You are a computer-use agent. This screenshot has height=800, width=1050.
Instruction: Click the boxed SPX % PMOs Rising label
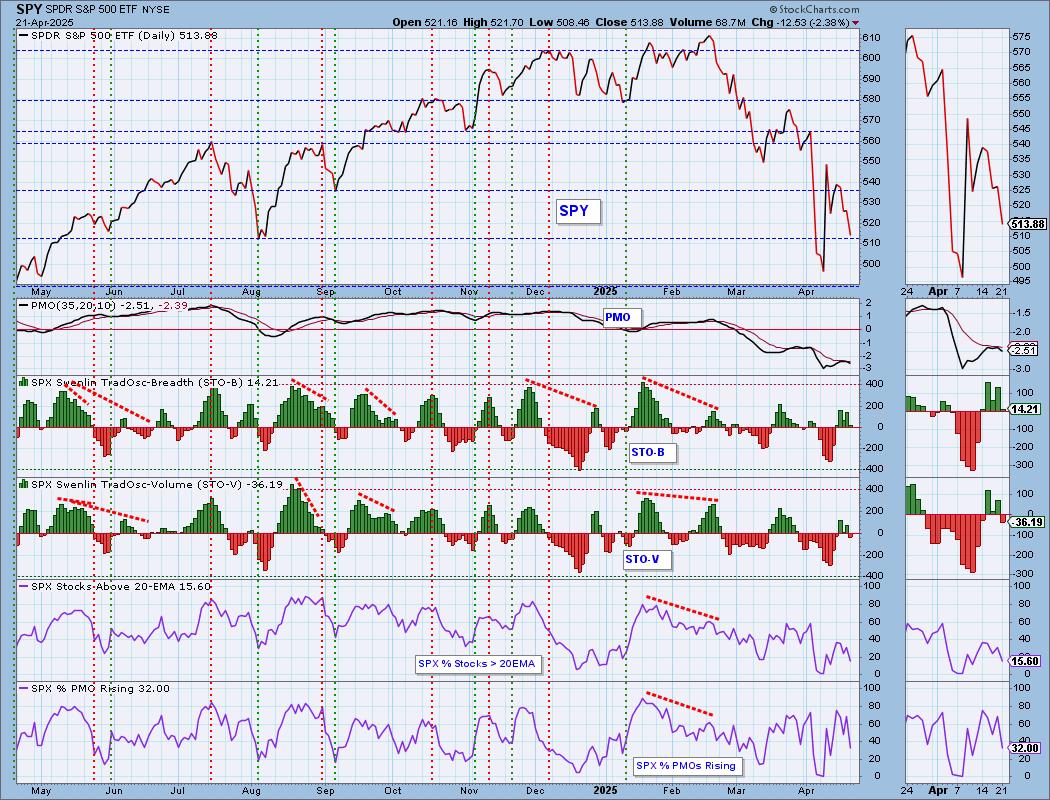[x=686, y=765]
